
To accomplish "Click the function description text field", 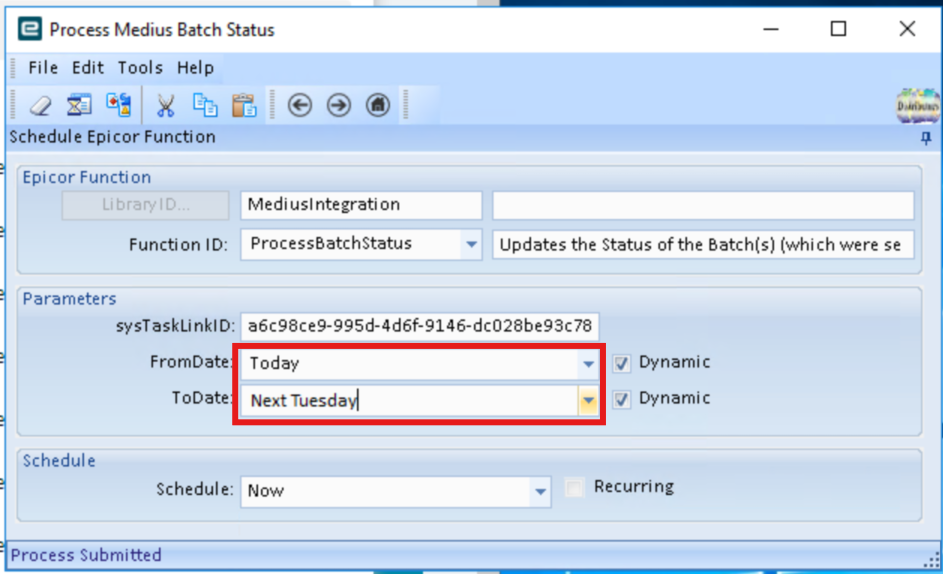I will coord(703,245).
